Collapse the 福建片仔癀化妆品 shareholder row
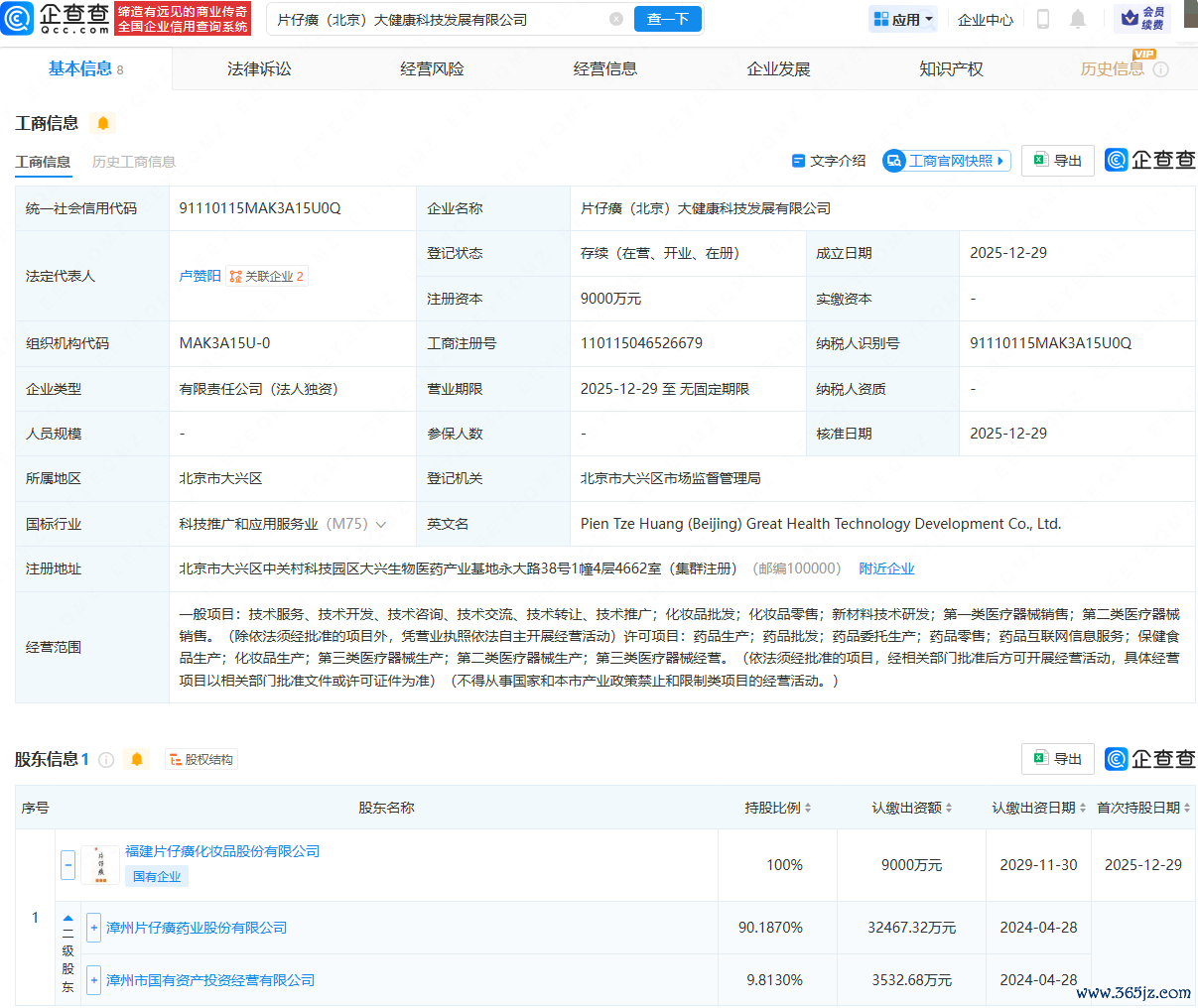The height and width of the screenshot is (1008, 1198). click(x=67, y=865)
